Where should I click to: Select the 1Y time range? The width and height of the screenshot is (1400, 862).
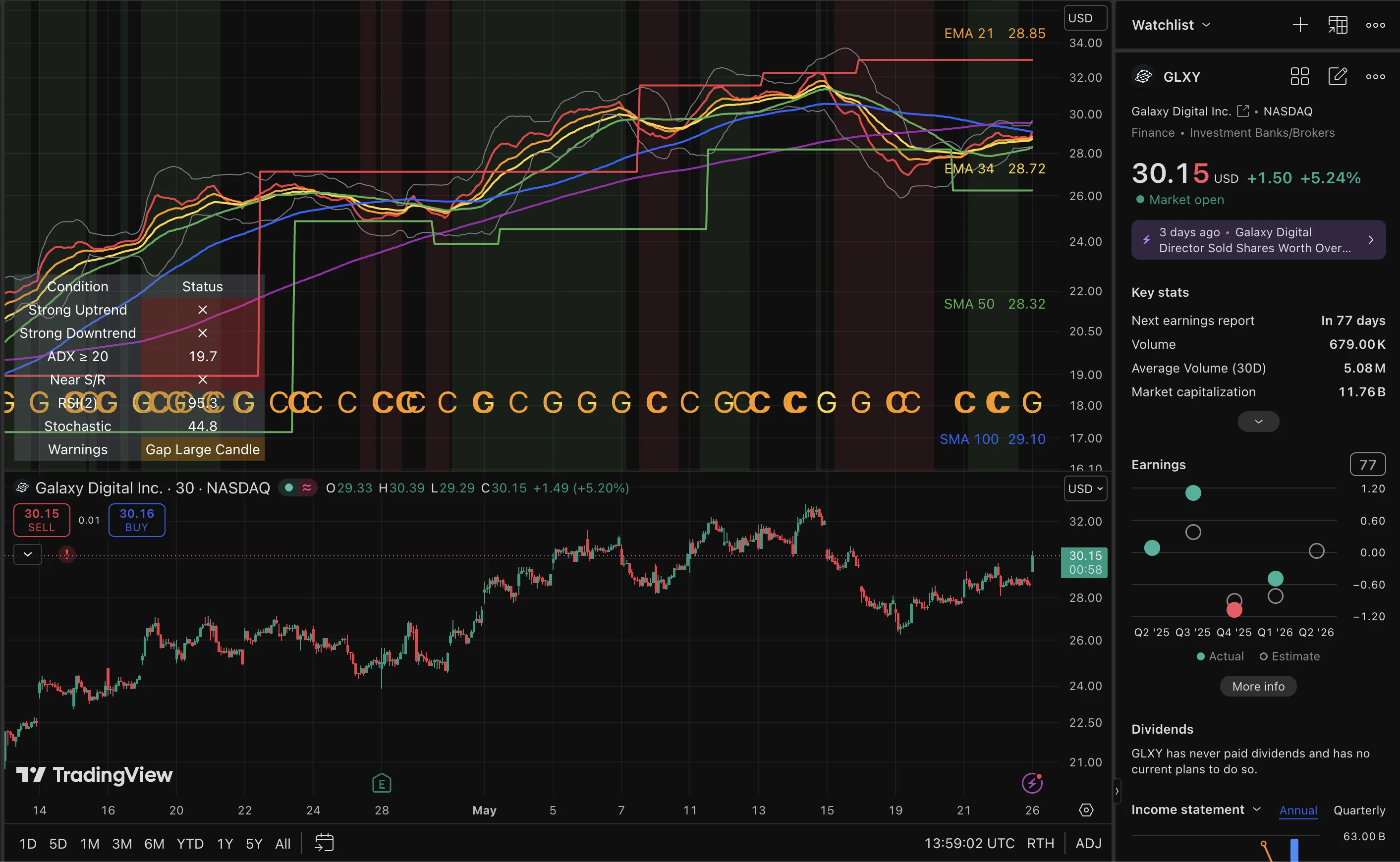point(224,843)
